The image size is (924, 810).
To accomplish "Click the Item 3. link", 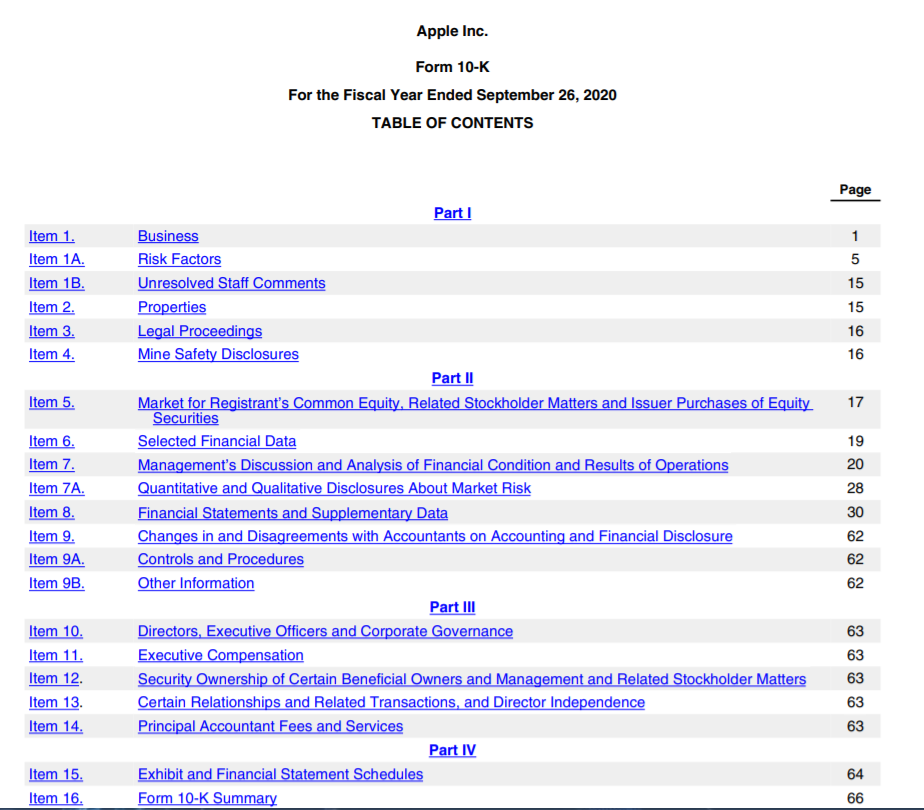I will [x=52, y=331].
